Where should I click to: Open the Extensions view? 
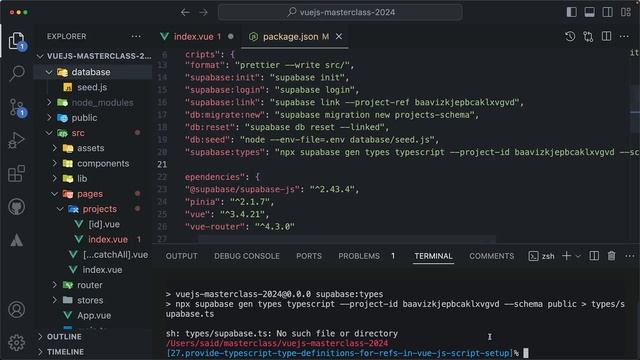point(17,174)
